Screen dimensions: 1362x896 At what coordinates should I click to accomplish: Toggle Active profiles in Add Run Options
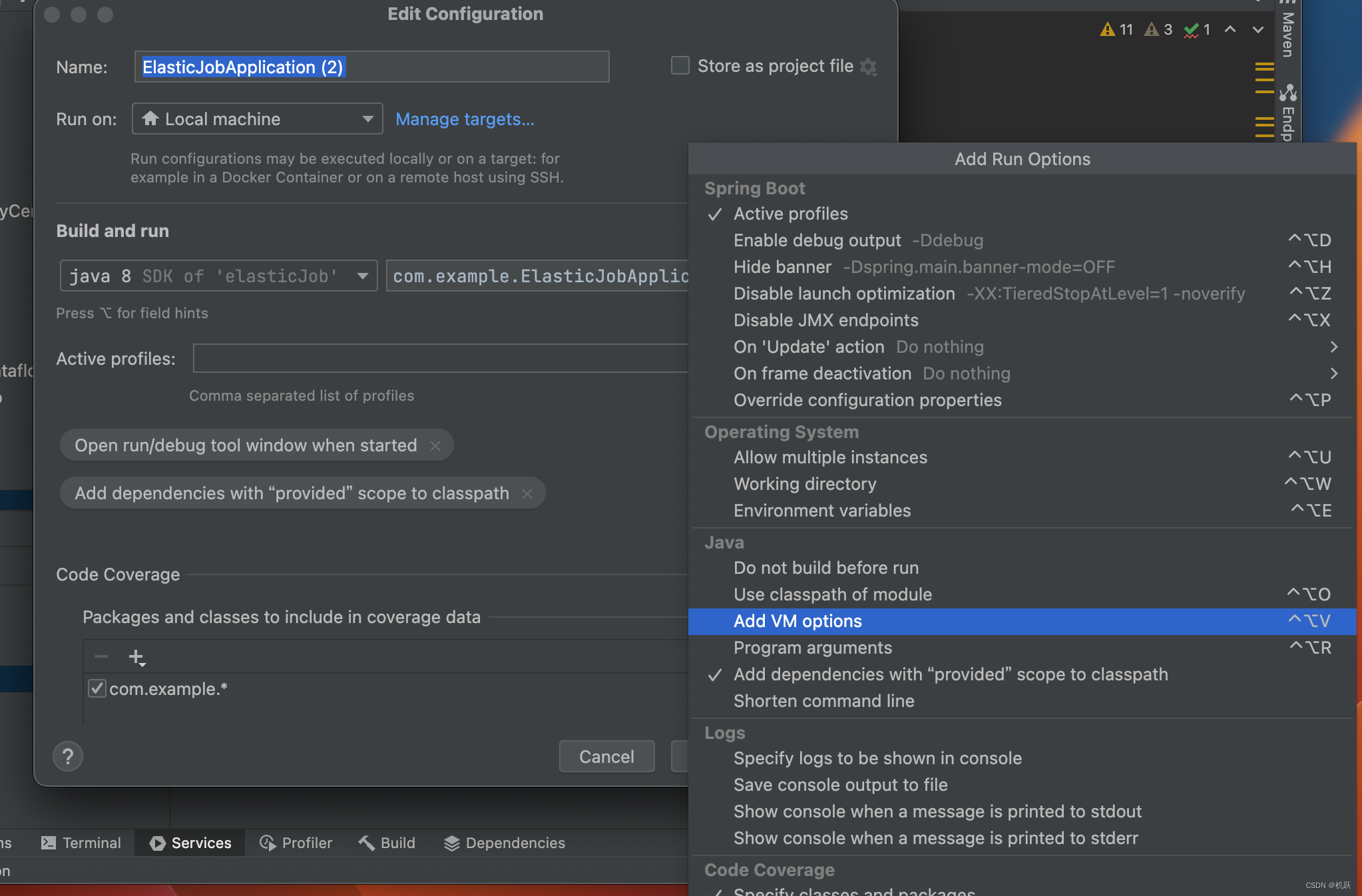coord(790,214)
